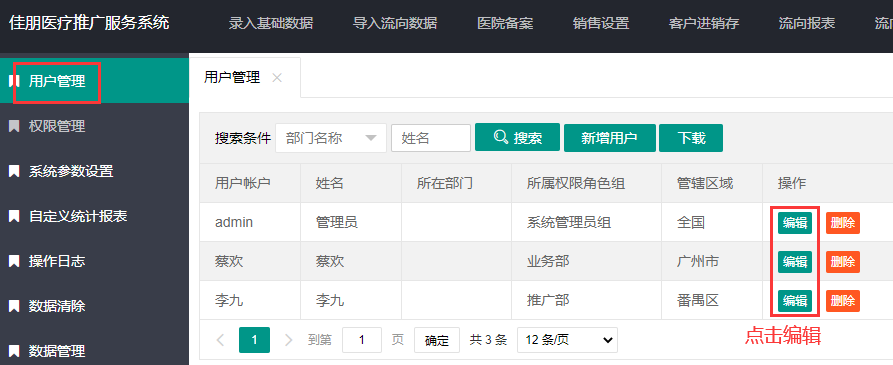Close the 用户管理 tab with X
Viewport: 893px width, 365px height.
pyautogui.click(x=277, y=78)
